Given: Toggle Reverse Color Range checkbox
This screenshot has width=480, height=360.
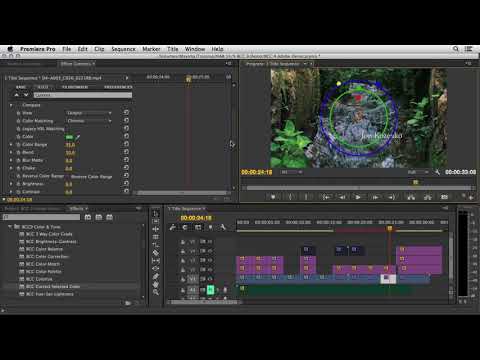Looking at the screenshot, I should point(68,176).
